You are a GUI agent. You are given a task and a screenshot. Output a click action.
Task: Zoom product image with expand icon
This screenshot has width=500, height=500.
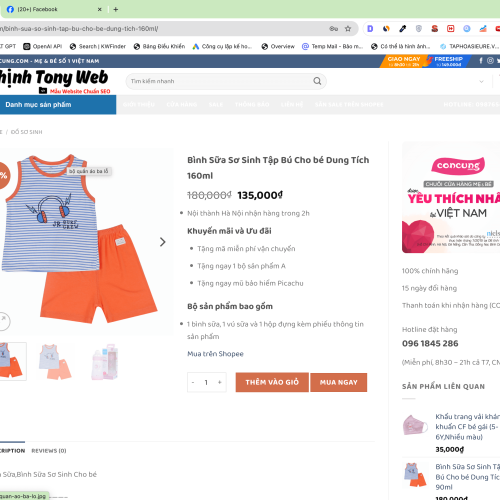click(3, 321)
